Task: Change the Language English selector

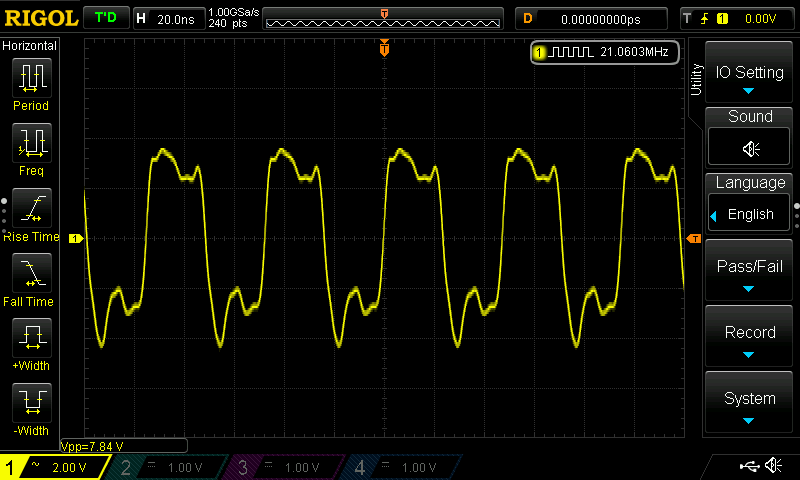Action: click(749, 214)
